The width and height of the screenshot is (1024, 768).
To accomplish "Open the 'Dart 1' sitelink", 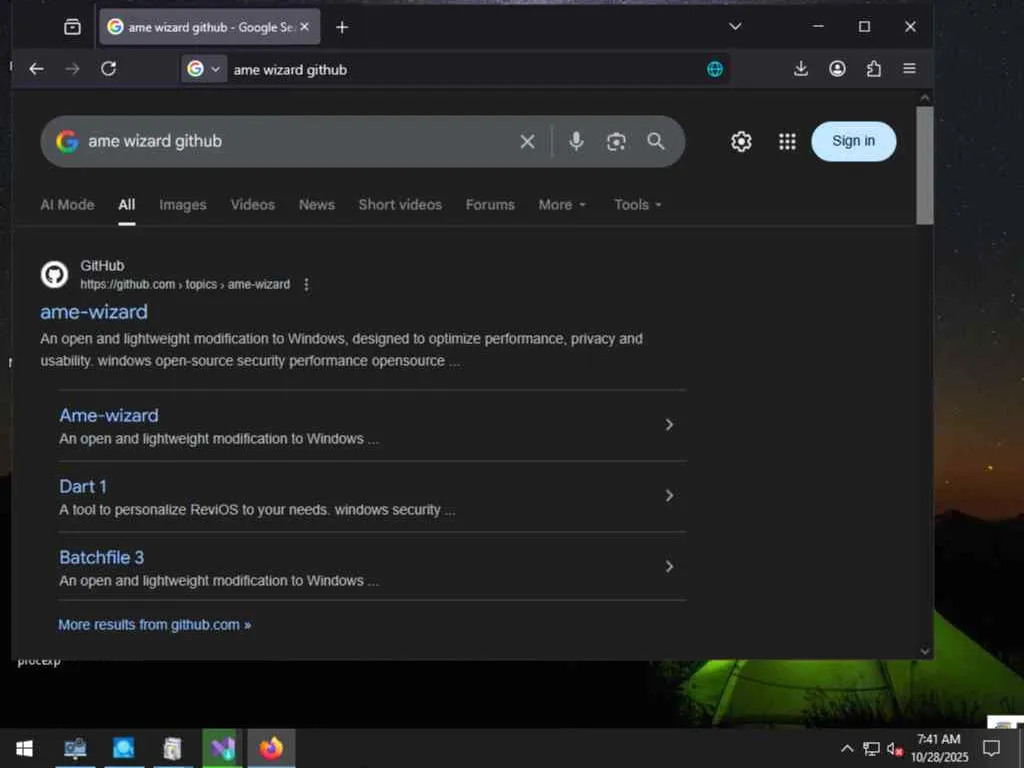I will click(x=83, y=487).
